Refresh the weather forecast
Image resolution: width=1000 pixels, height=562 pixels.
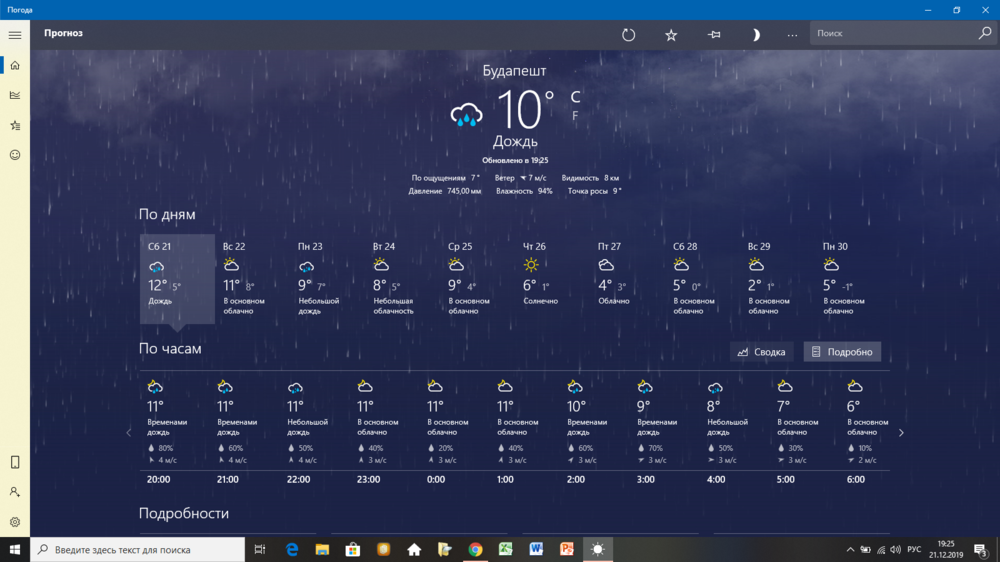pyautogui.click(x=628, y=34)
